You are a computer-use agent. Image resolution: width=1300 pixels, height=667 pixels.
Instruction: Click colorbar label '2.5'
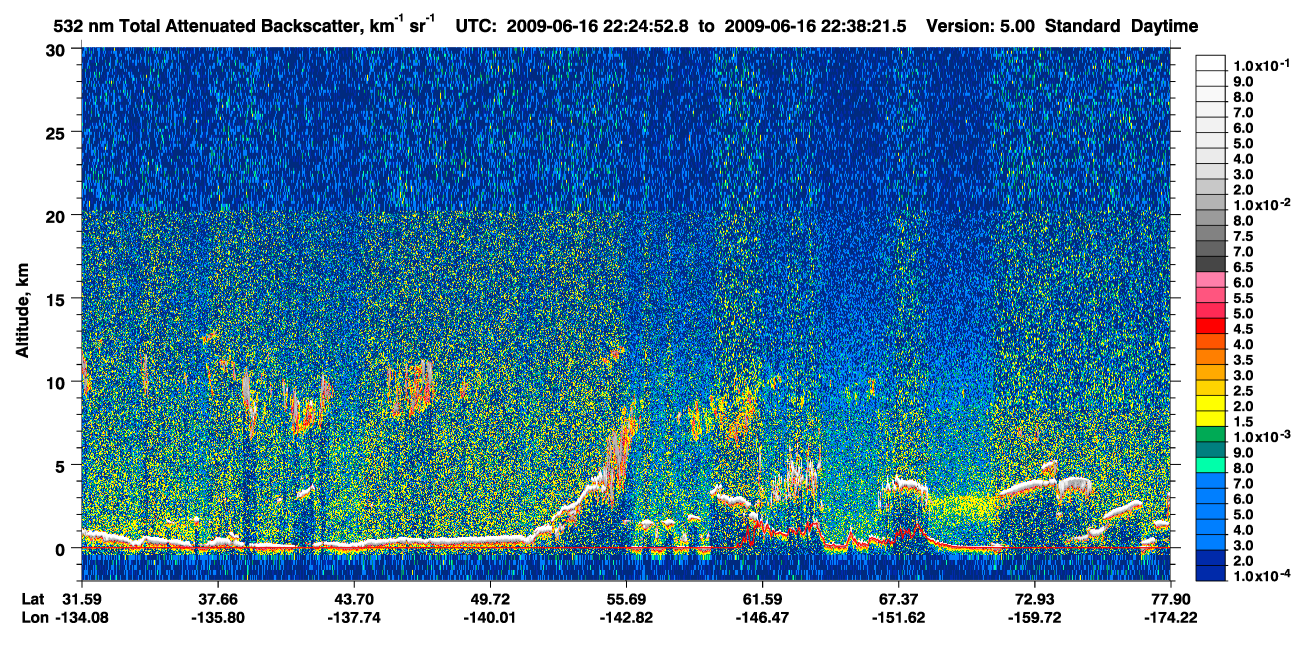click(x=1243, y=389)
